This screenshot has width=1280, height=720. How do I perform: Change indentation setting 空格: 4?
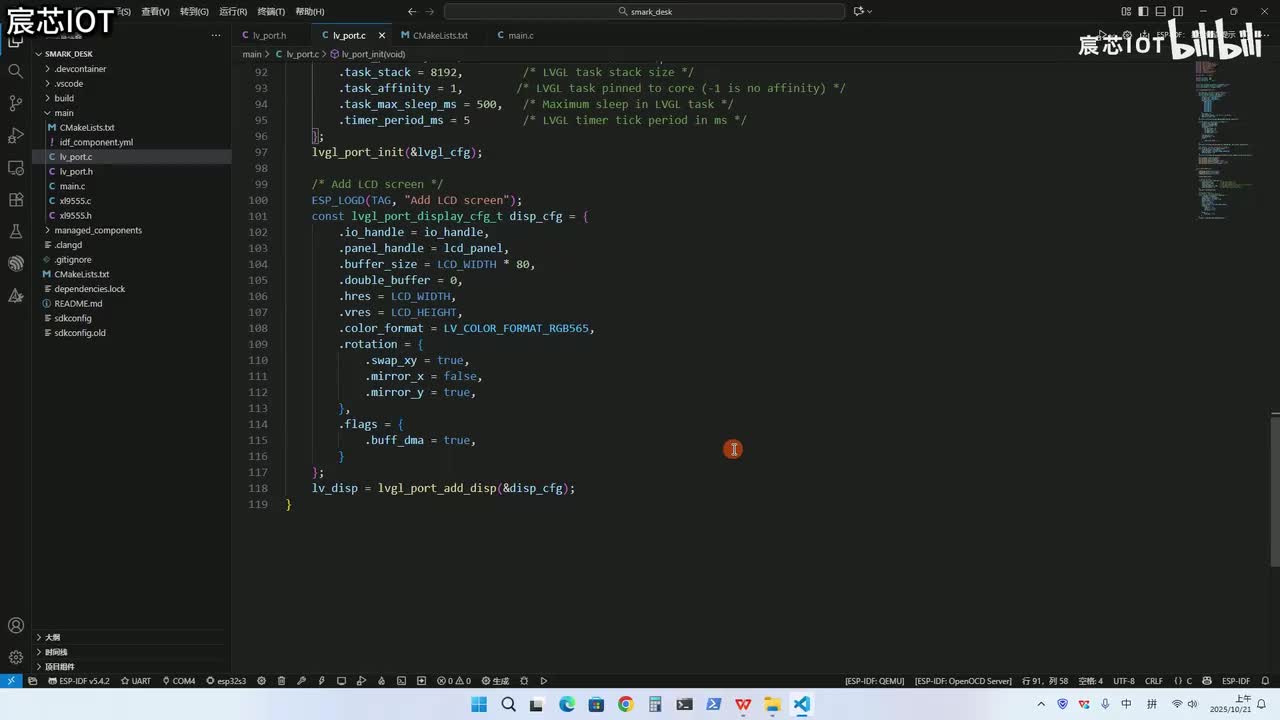tap(1089, 681)
